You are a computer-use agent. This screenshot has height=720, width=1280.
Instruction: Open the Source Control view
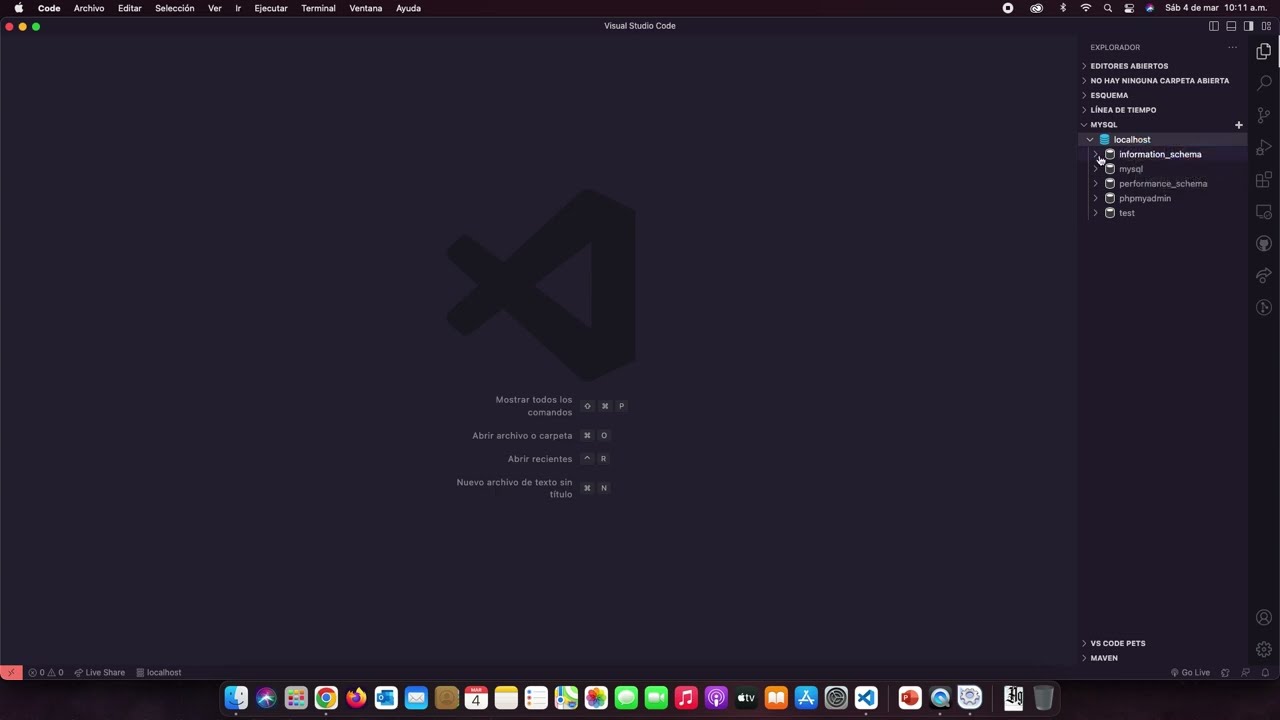click(1264, 116)
